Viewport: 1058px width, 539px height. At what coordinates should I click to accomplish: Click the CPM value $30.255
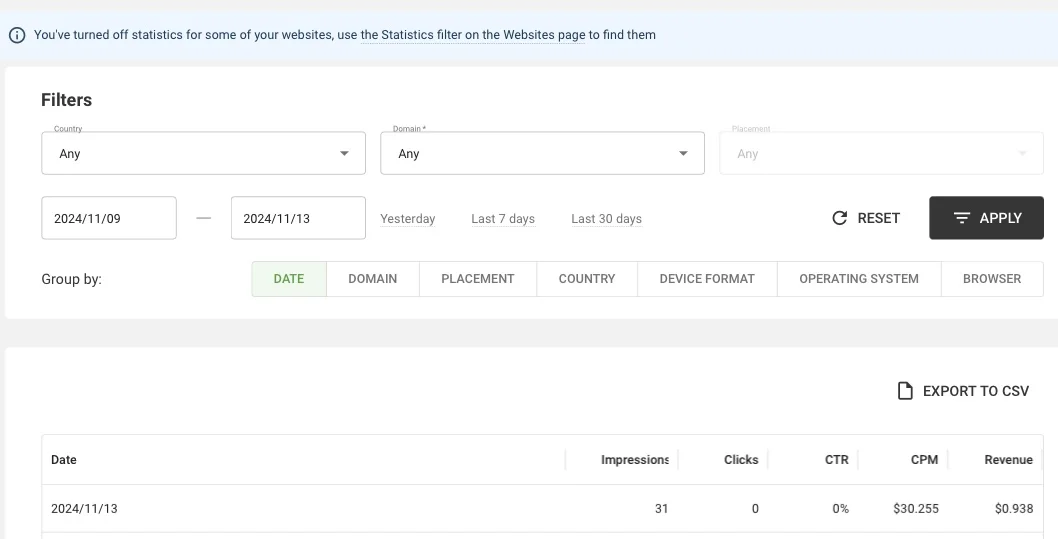pos(916,509)
